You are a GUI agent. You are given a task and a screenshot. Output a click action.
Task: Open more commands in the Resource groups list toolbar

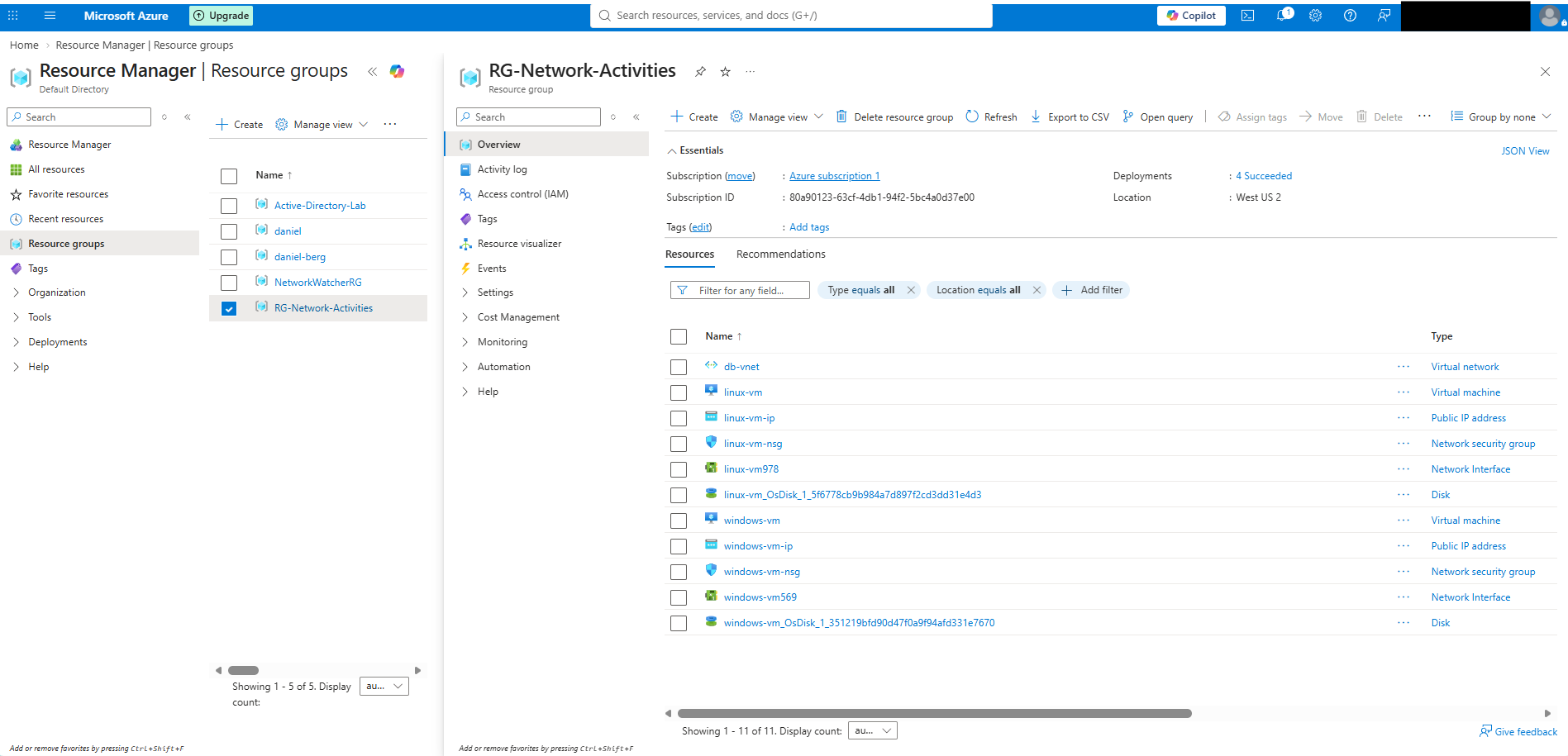(x=390, y=124)
